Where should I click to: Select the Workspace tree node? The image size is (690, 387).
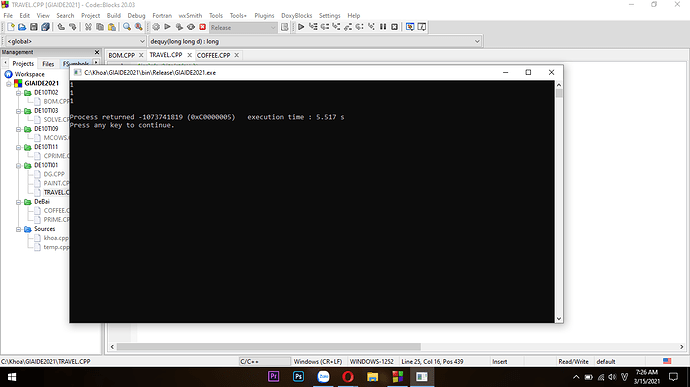point(29,74)
